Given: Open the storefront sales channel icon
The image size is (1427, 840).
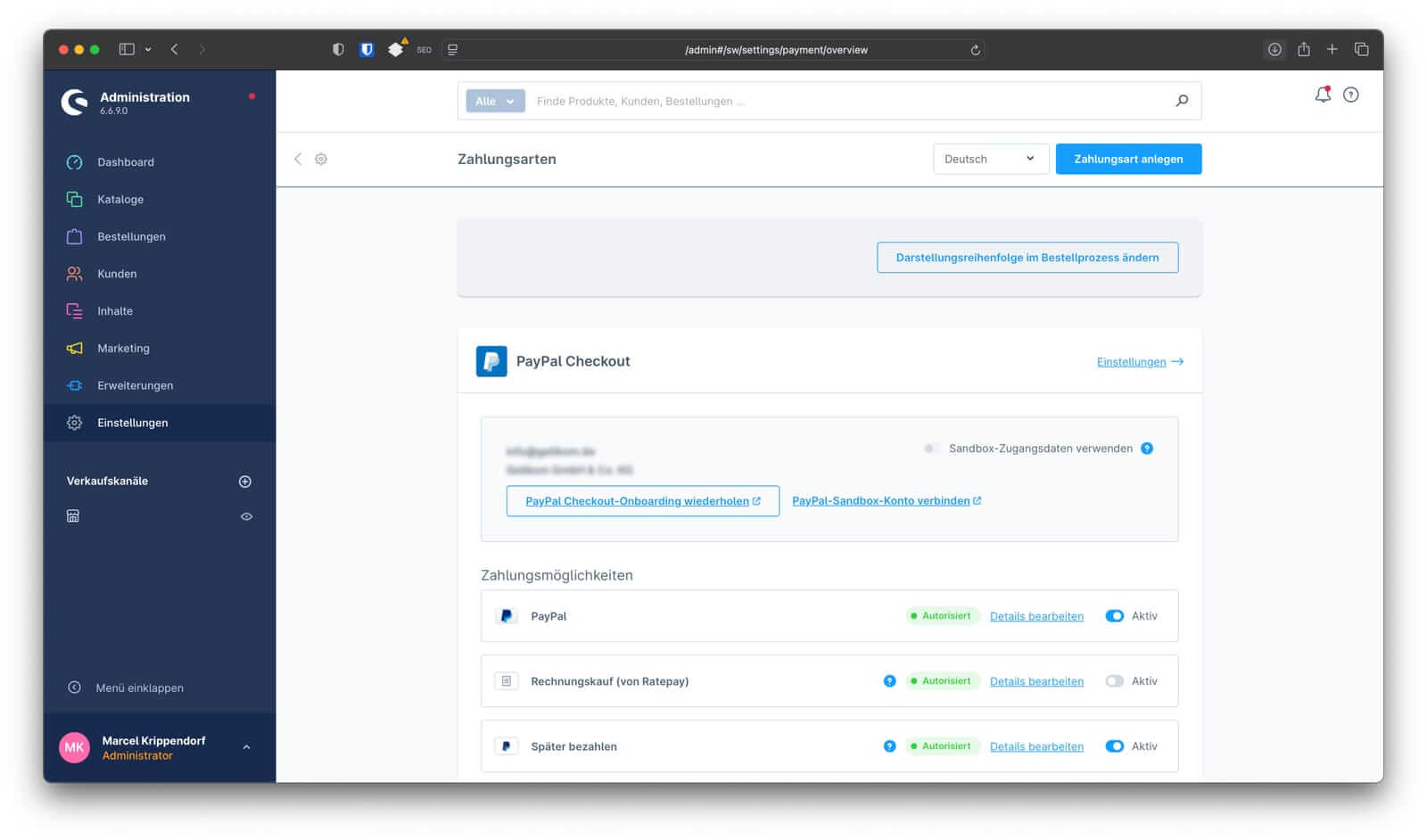Looking at the screenshot, I should tap(73, 516).
